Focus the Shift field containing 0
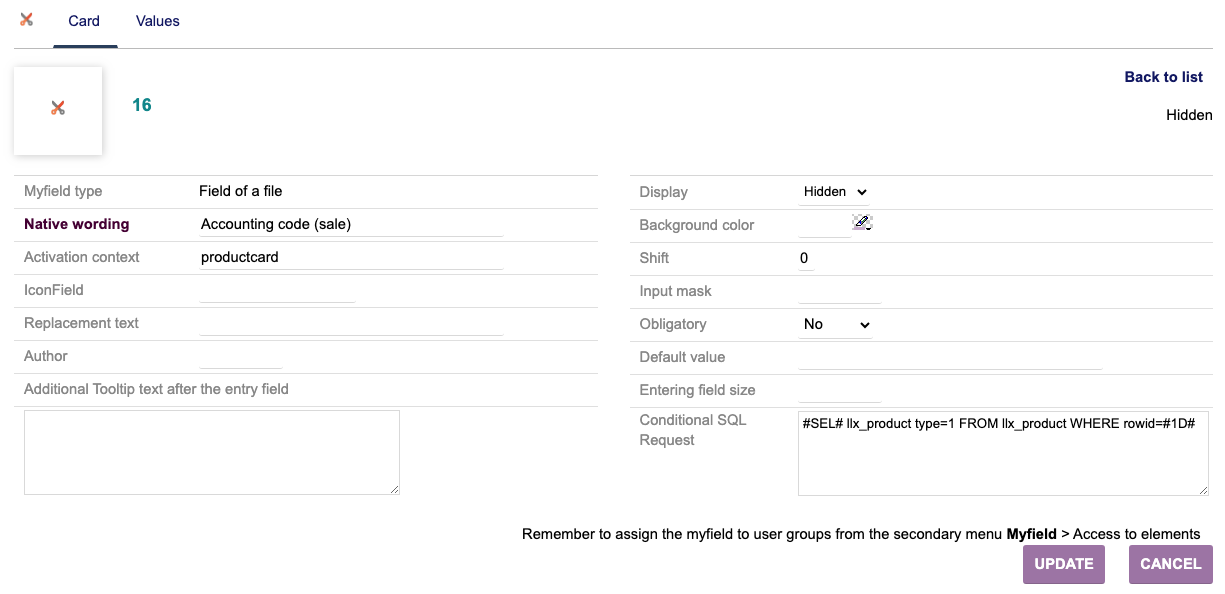Viewport: 1225px width, 594px height. point(806,259)
